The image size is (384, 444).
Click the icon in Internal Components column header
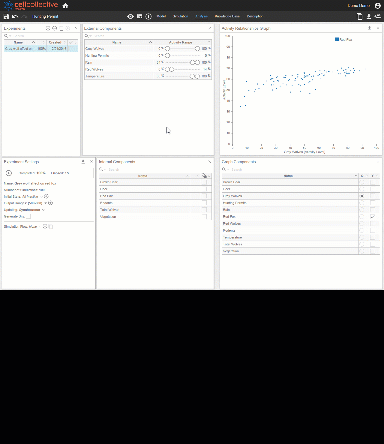click(x=204, y=175)
